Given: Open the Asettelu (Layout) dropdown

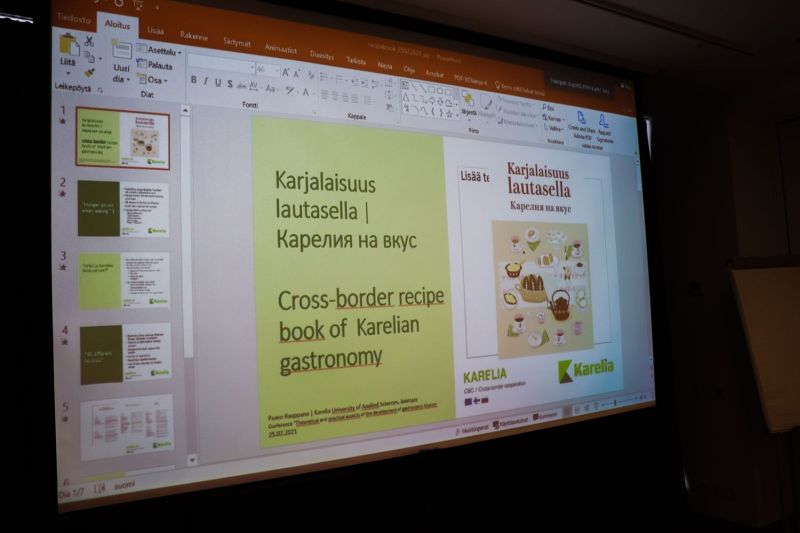Looking at the screenshot, I should (159, 50).
